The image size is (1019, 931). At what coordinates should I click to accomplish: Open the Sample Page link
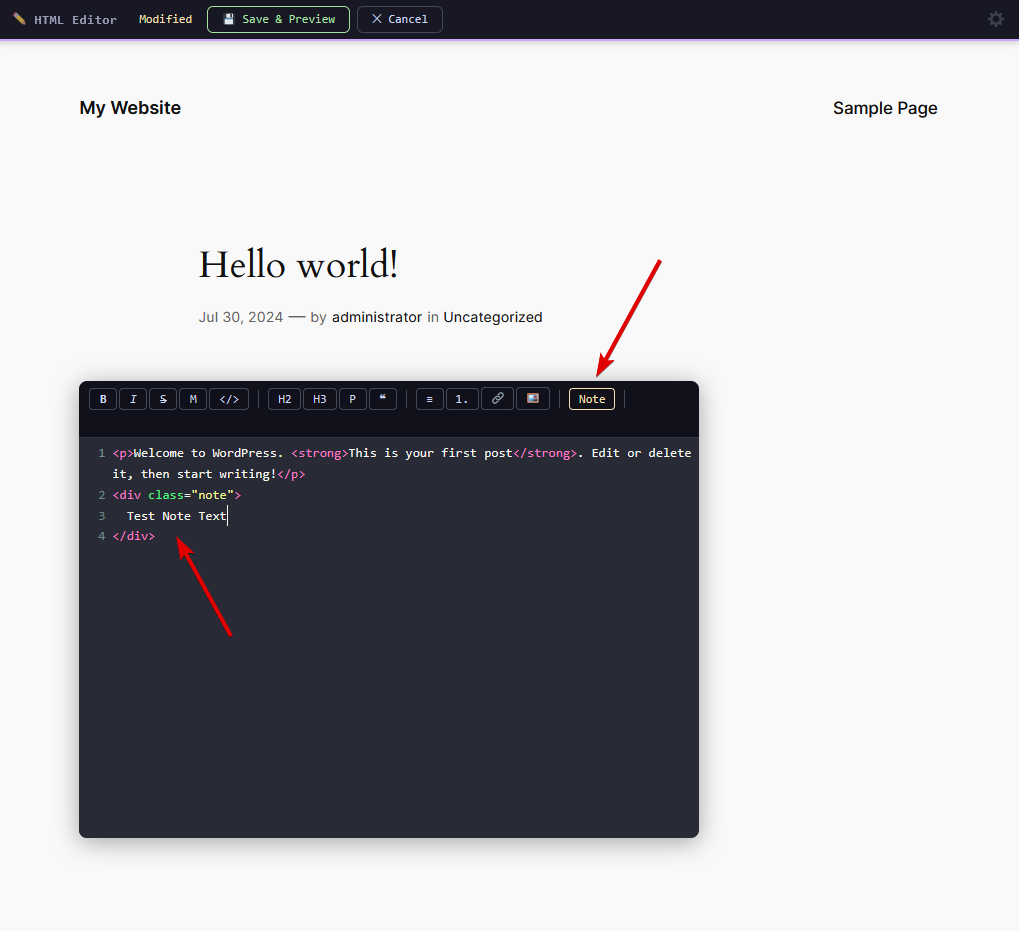884,108
